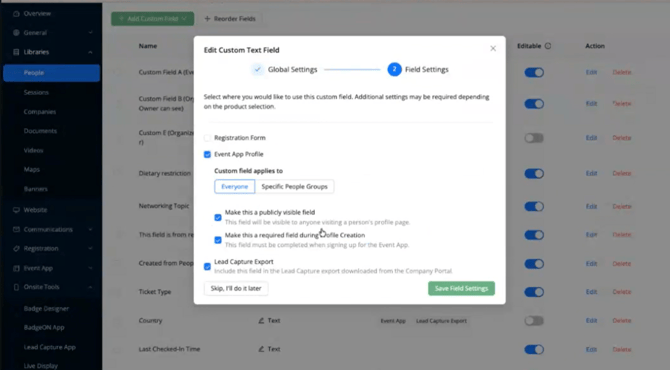Screen dimensions: 670x370
Task: Click Skip, I'll do it later
Action: pos(236,288)
